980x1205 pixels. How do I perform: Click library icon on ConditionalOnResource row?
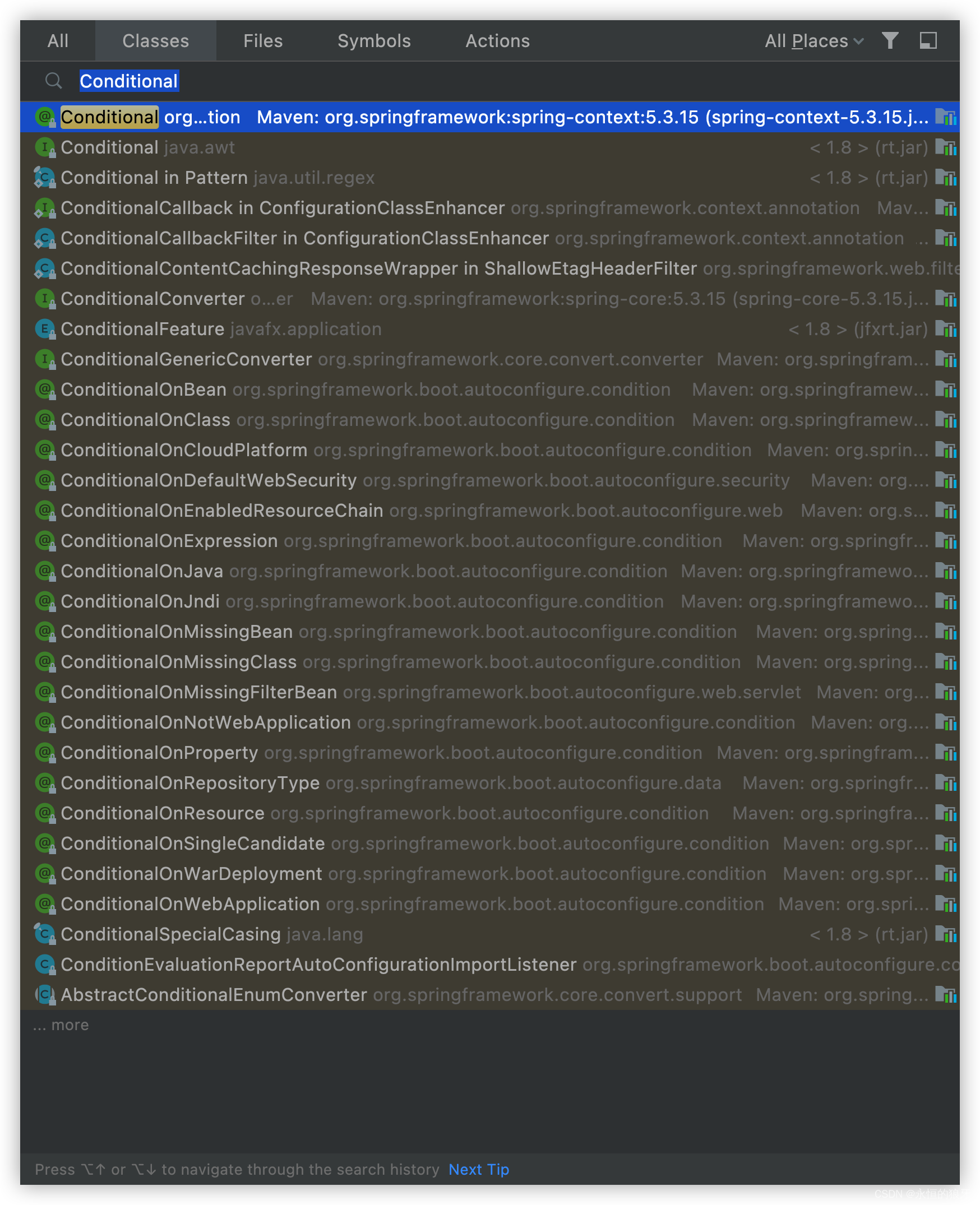[946, 813]
